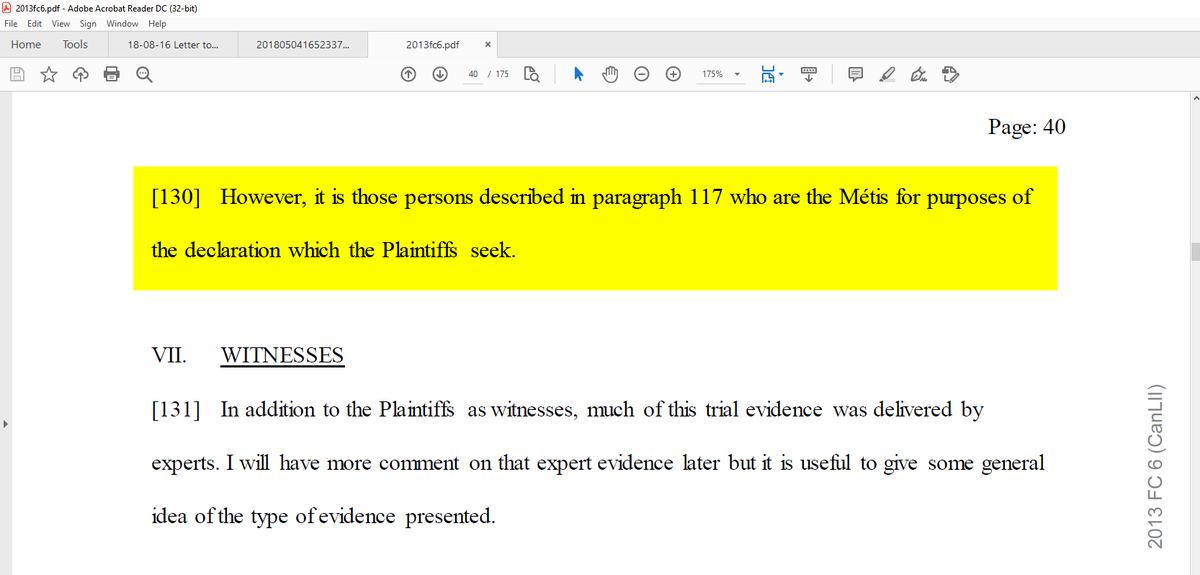The image size is (1200, 575).
Task: Close the 2013fc6.pdf tab
Action: (x=487, y=44)
